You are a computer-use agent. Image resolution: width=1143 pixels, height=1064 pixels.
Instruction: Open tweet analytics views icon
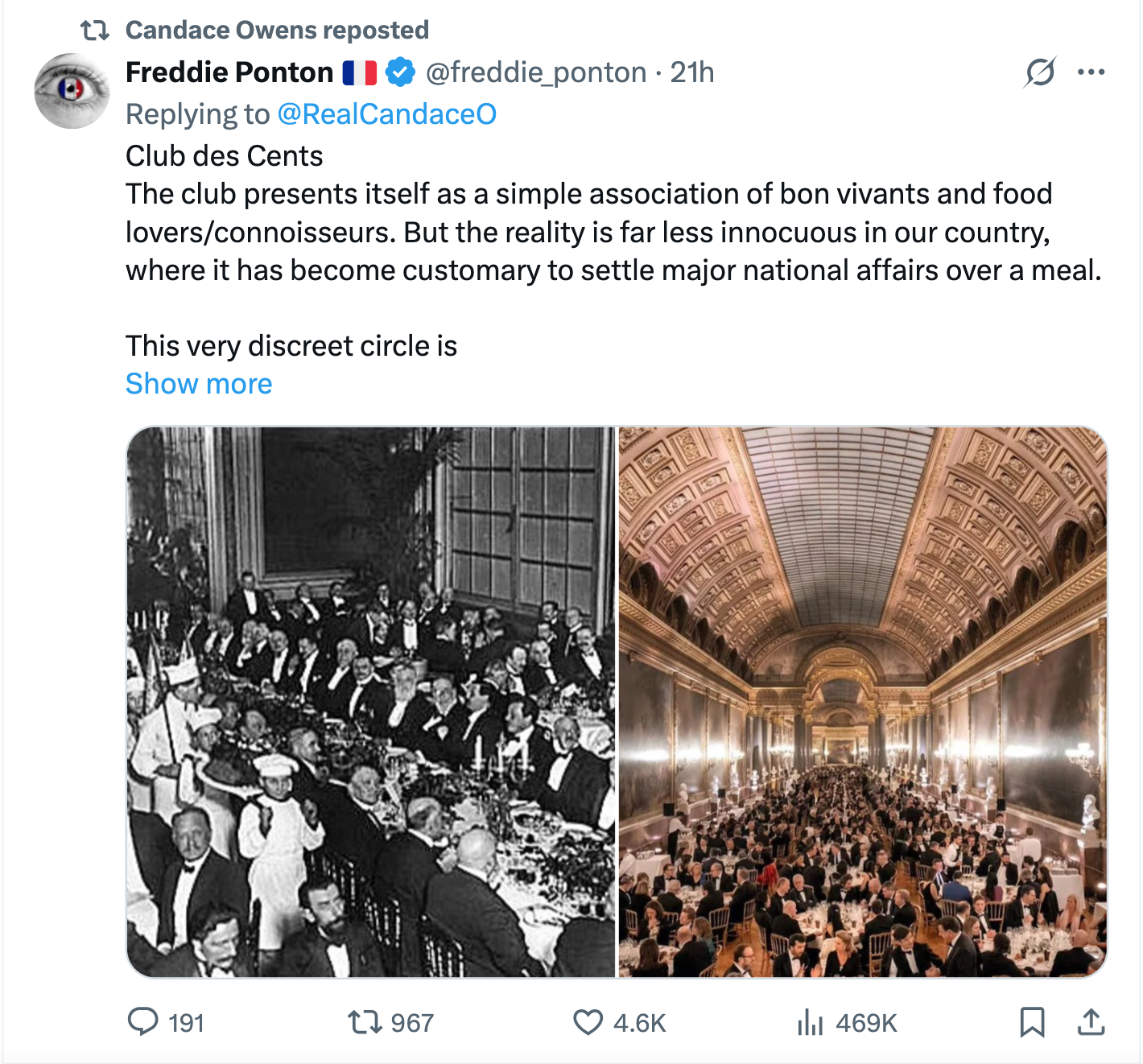[811, 1023]
